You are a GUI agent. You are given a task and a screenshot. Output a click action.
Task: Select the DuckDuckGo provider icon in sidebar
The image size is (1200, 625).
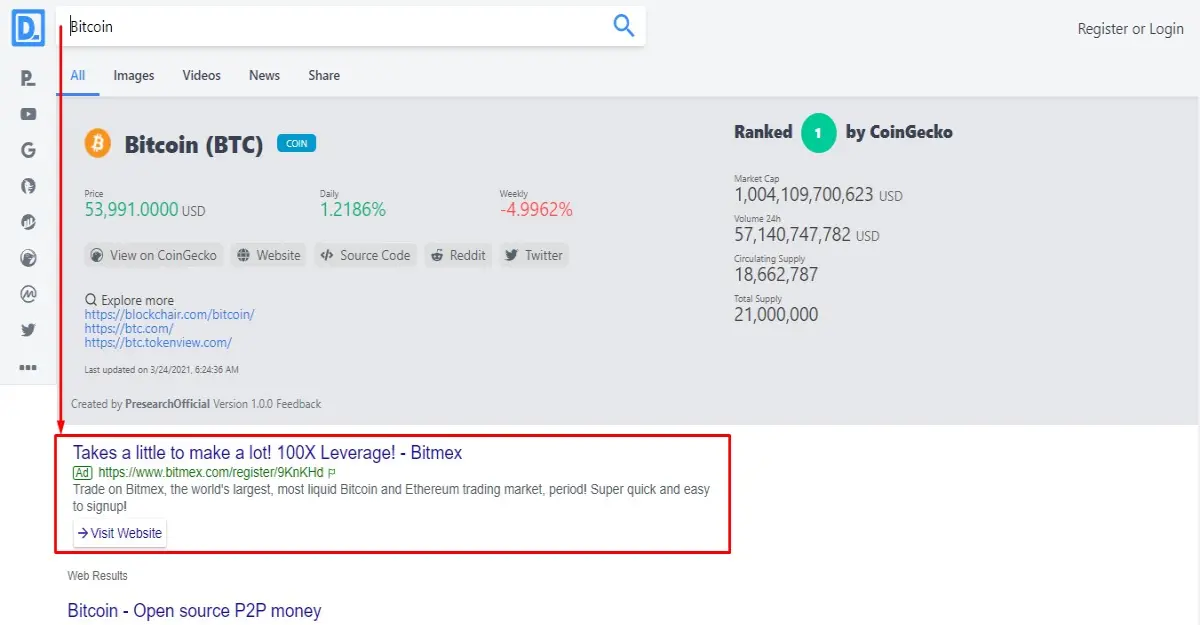click(x=28, y=186)
